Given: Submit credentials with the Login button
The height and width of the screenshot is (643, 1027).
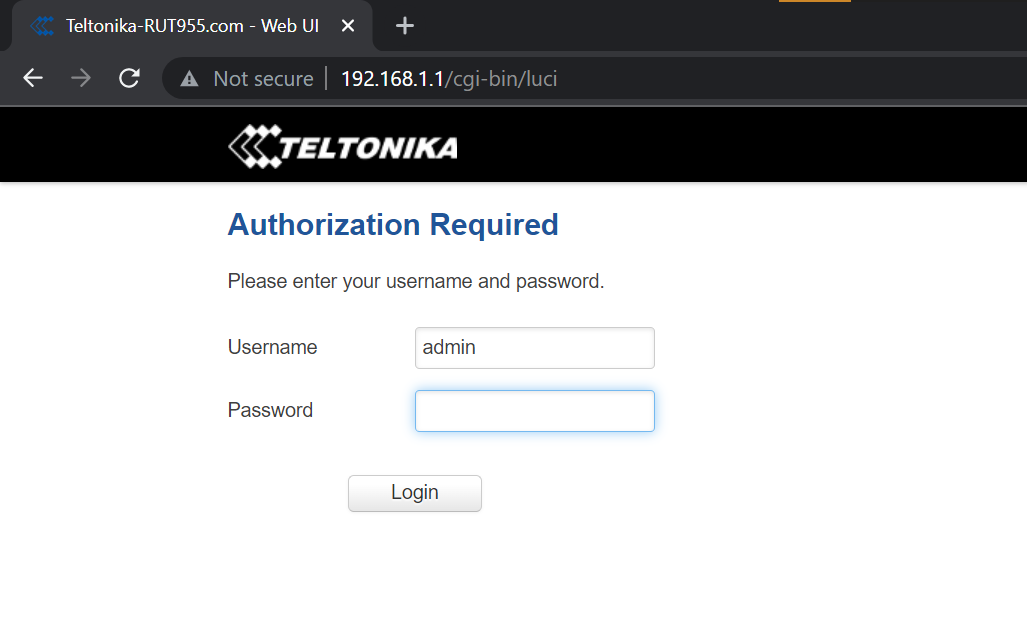Looking at the screenshot, I should click(415, 493).
